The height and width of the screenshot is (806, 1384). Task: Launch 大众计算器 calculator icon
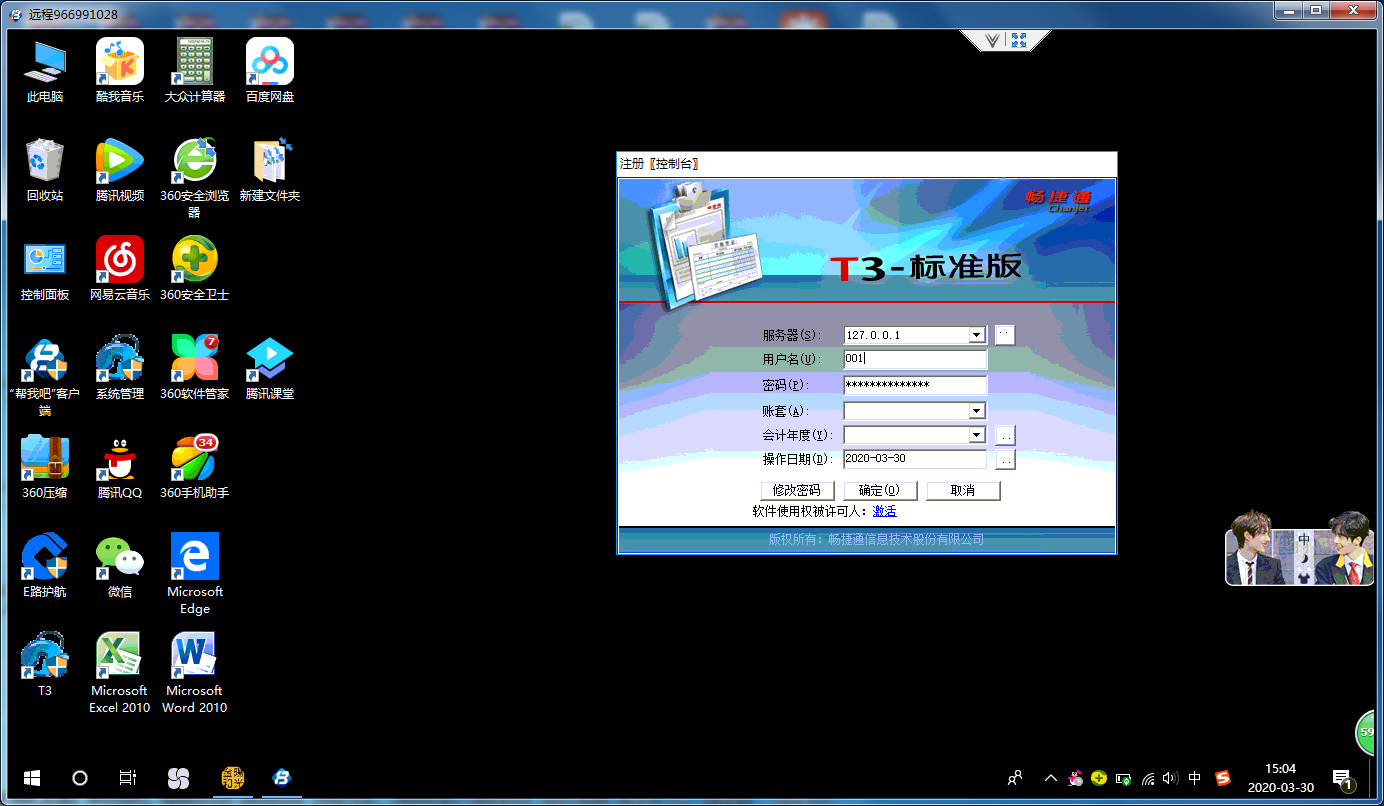(195, 70)
